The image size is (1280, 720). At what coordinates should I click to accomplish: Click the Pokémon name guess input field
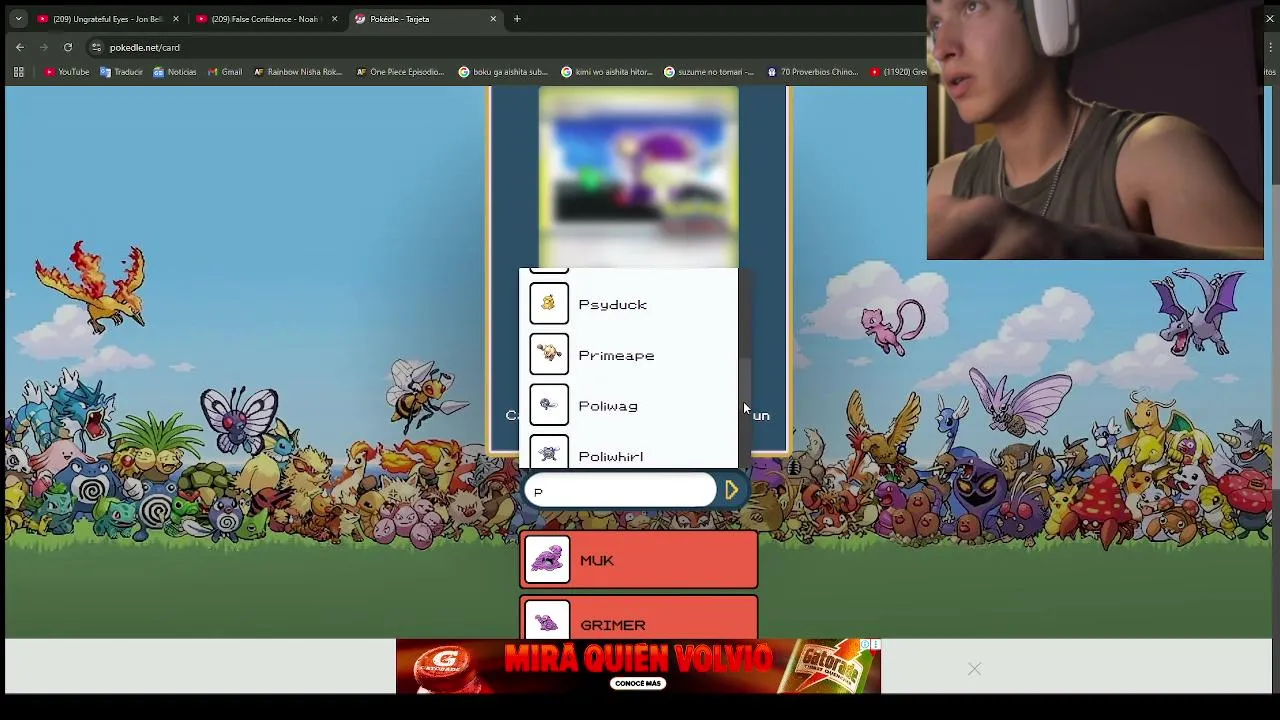pos(620,491)
